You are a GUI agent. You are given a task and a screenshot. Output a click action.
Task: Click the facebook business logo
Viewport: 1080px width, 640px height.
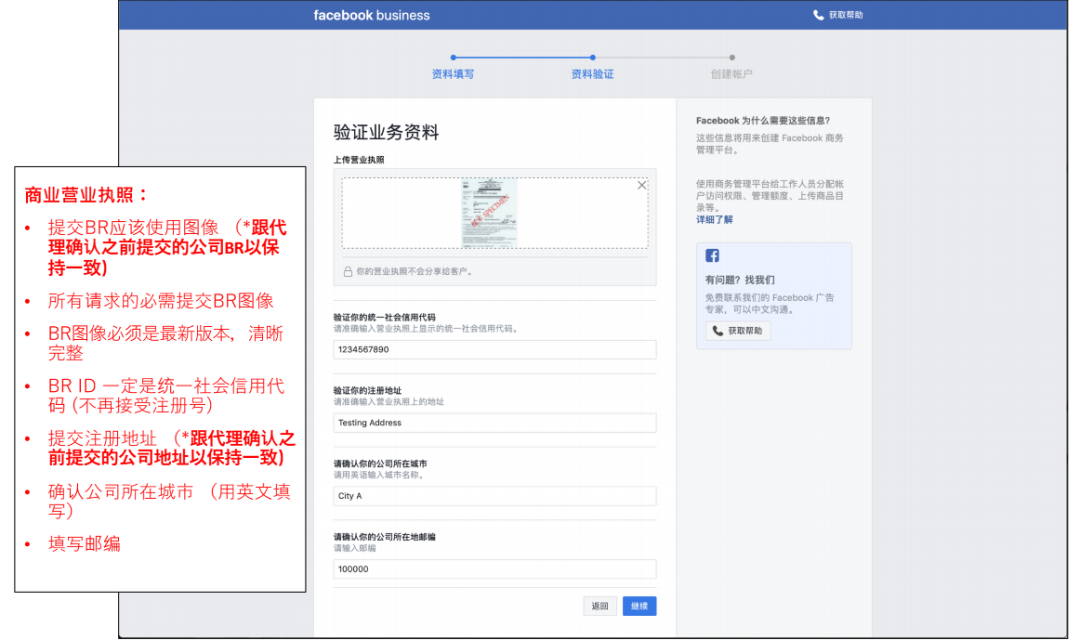[371, 15]
